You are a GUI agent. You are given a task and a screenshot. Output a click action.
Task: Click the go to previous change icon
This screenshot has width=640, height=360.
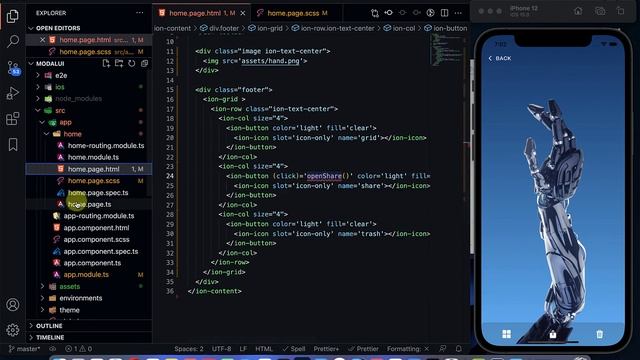point(389,13)
